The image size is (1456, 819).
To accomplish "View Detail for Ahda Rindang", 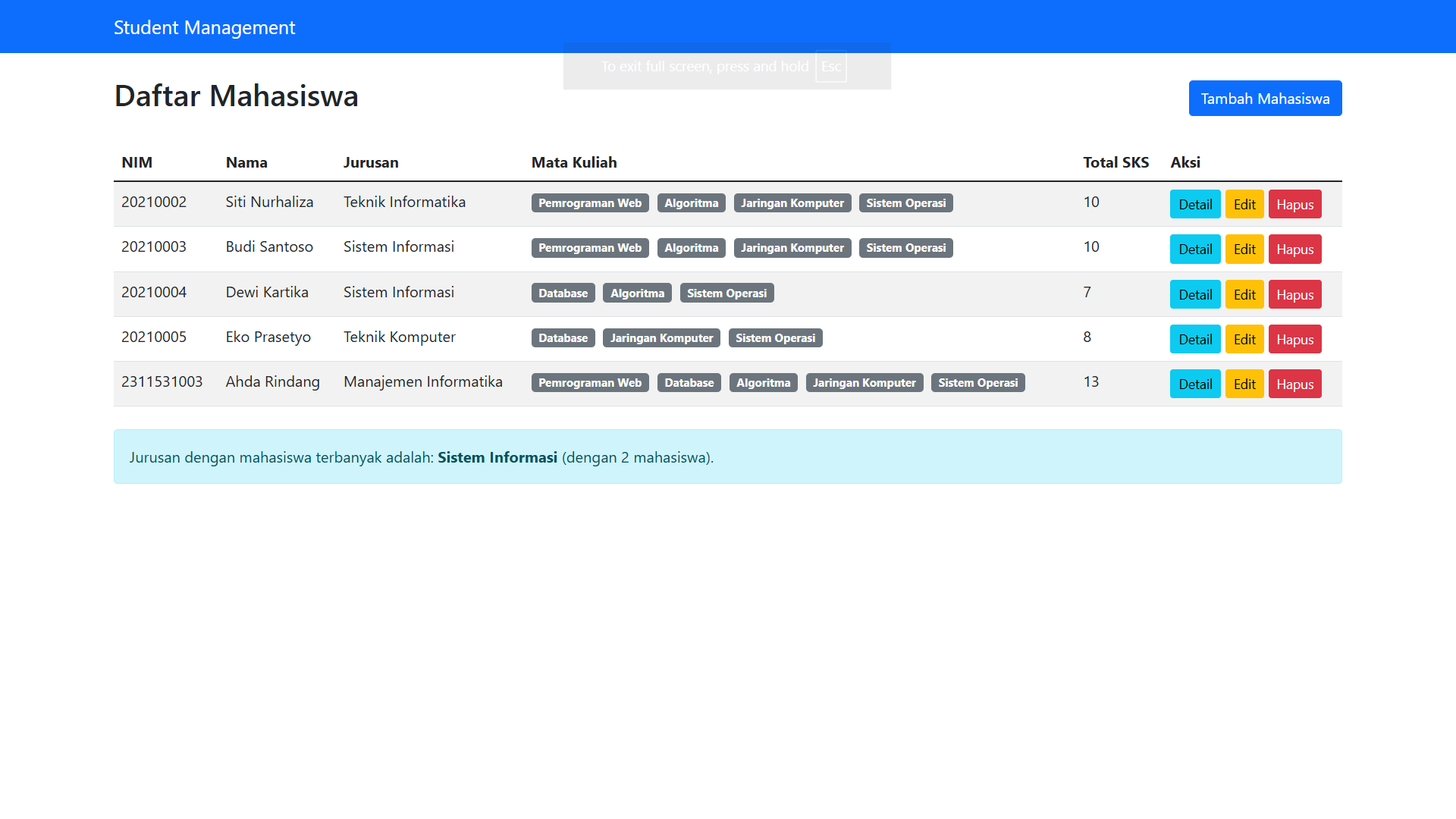I will [1194, 384].
